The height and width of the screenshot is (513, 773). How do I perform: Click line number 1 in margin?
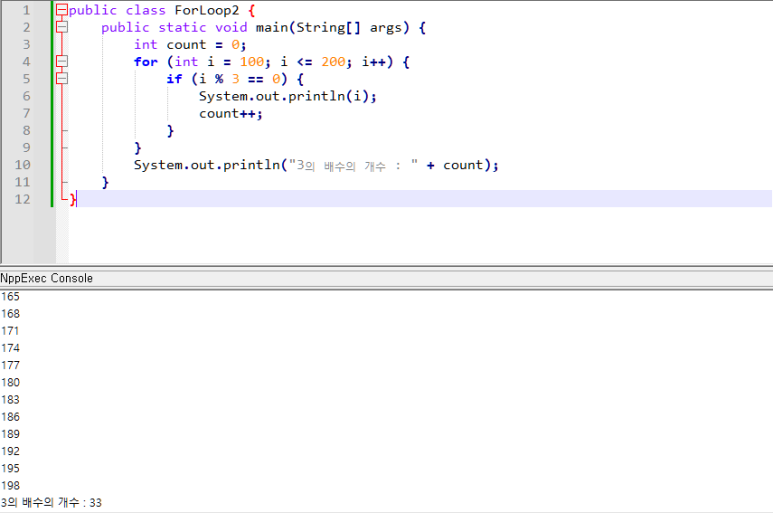click(26, 10)
